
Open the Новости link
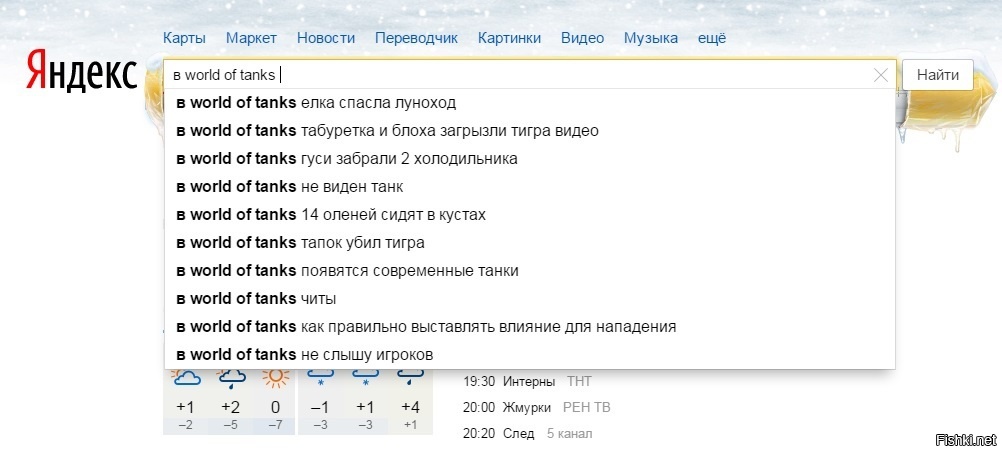[326, 38]
